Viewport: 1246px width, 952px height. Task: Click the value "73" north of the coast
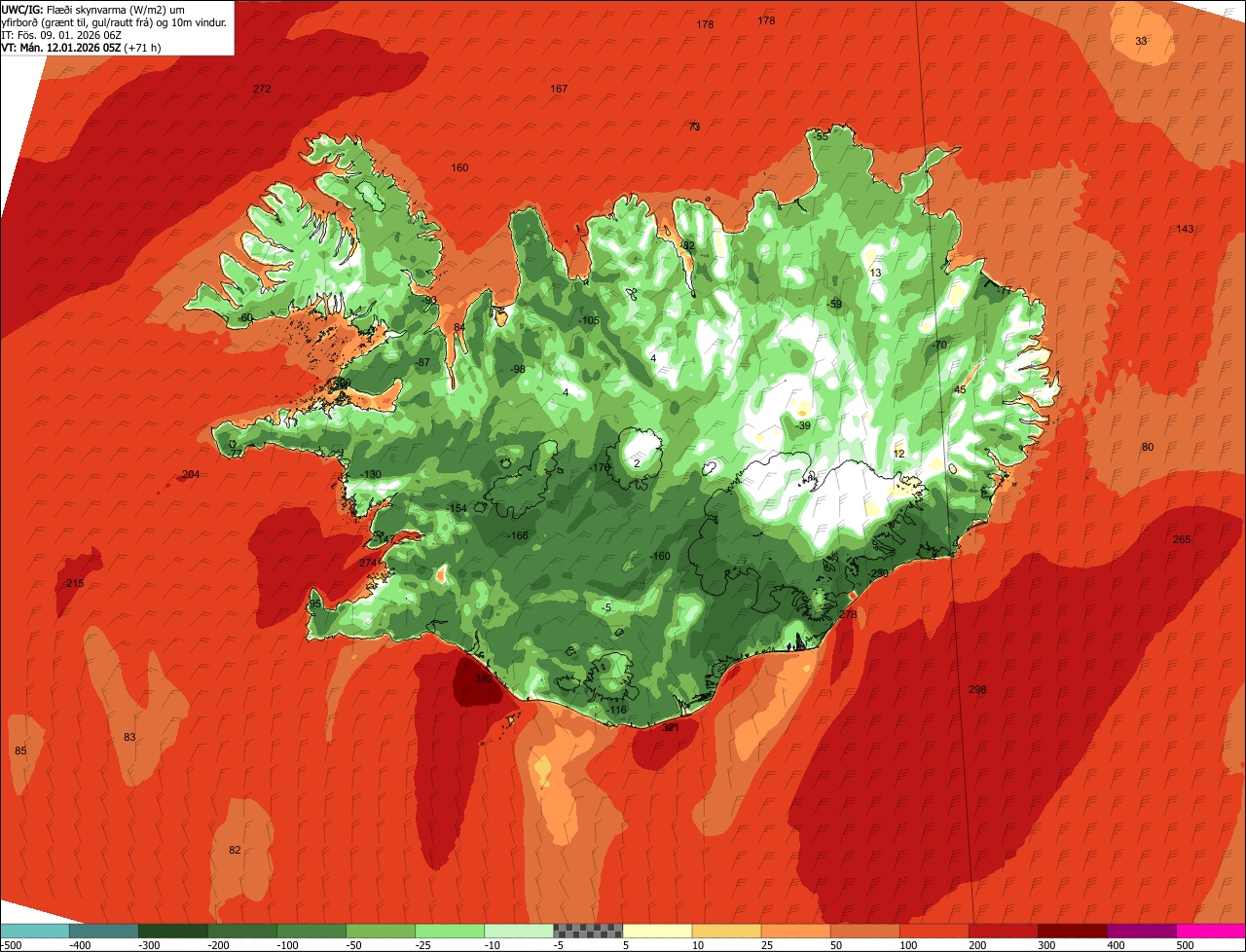point(694,127)
